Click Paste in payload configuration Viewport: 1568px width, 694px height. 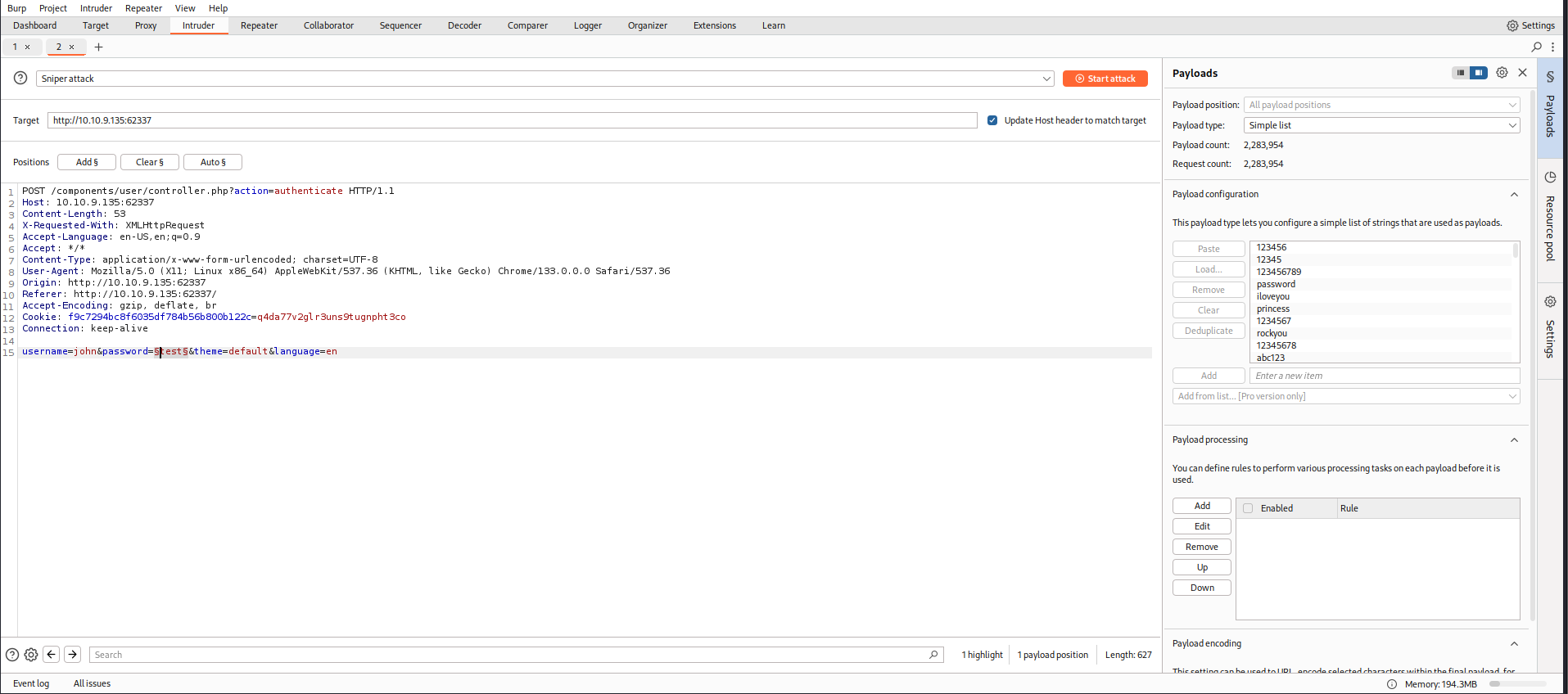click(1209, 249)
